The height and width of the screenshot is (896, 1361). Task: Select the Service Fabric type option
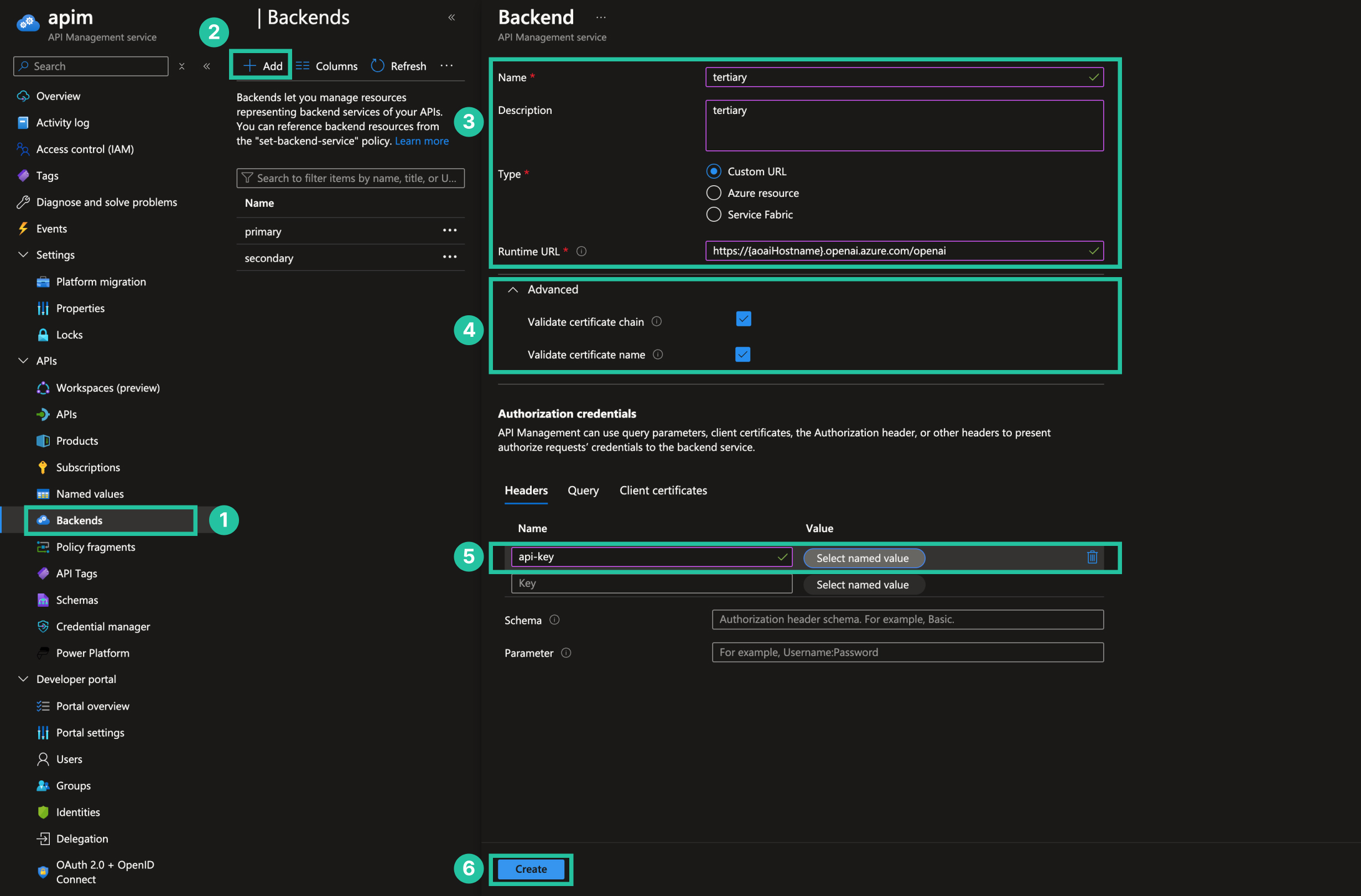(x=713, y=215)
